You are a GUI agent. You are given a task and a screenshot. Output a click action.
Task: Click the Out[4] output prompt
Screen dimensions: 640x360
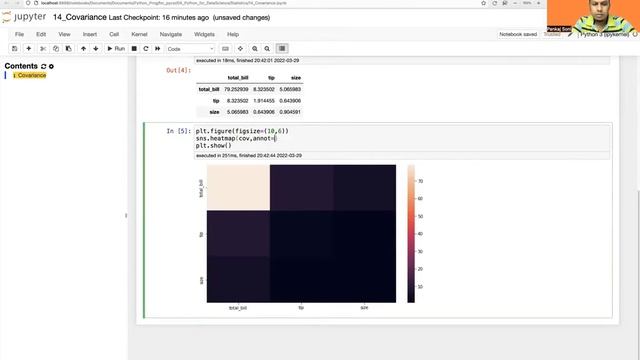[178, 70]
